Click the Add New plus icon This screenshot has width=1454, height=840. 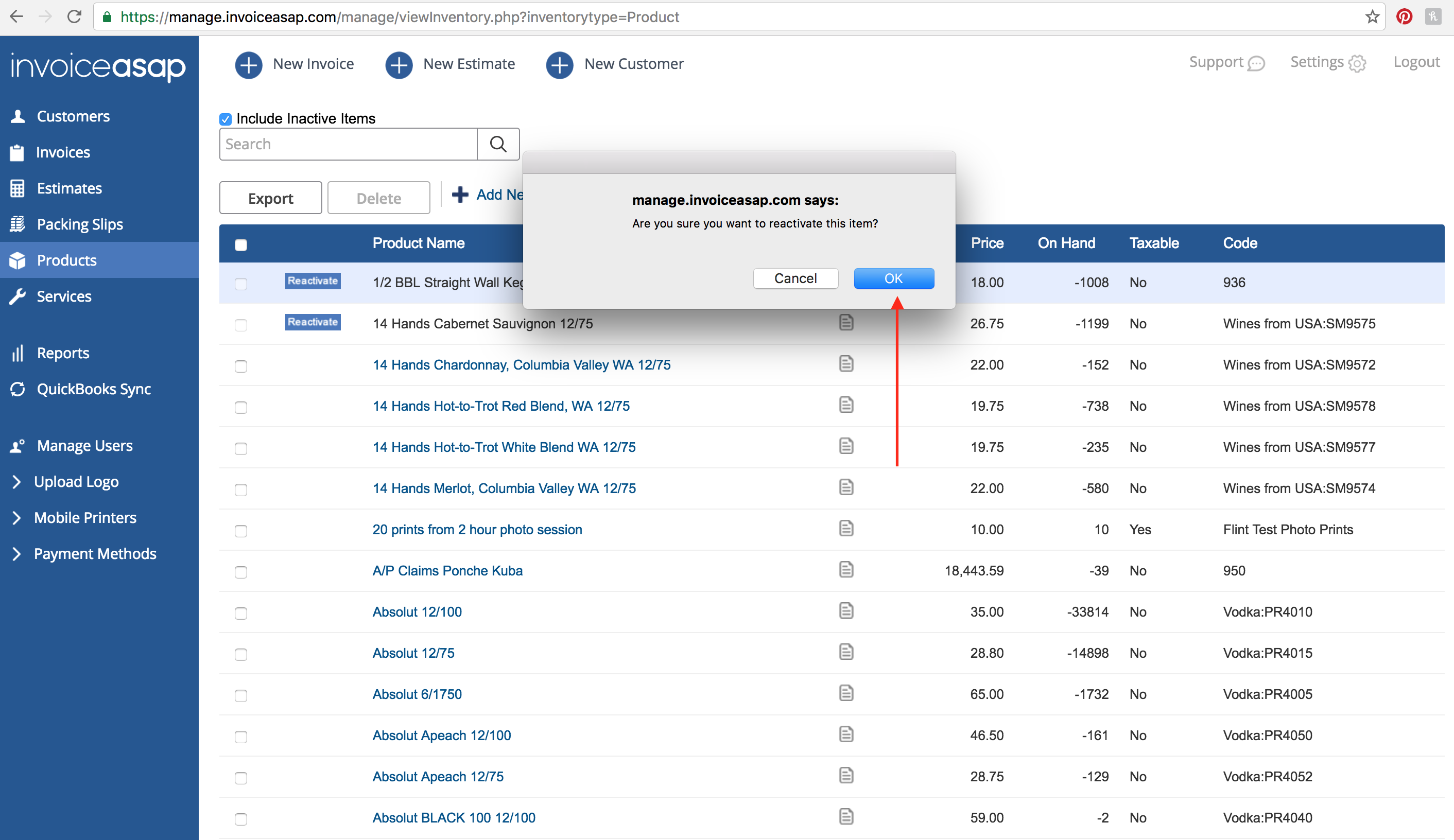pos(460,195)
